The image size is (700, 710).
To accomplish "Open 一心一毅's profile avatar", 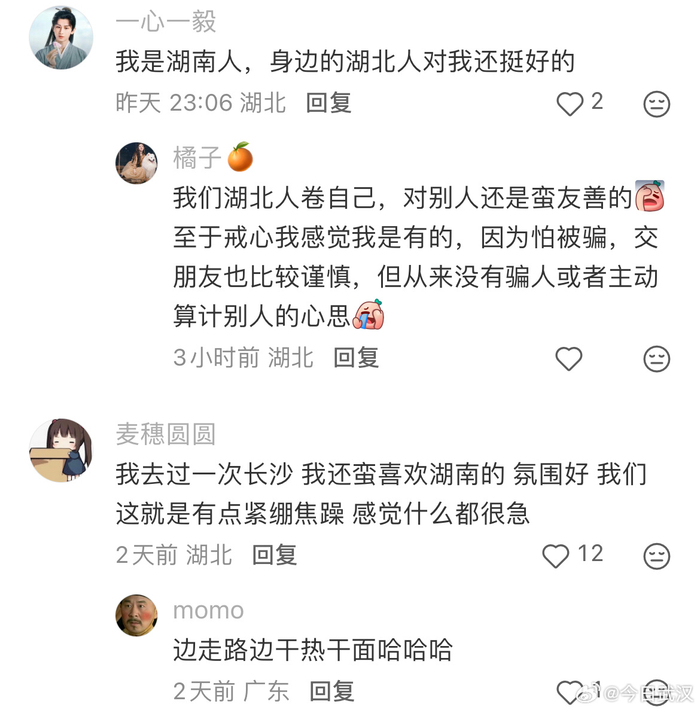I will click(63, 39).
